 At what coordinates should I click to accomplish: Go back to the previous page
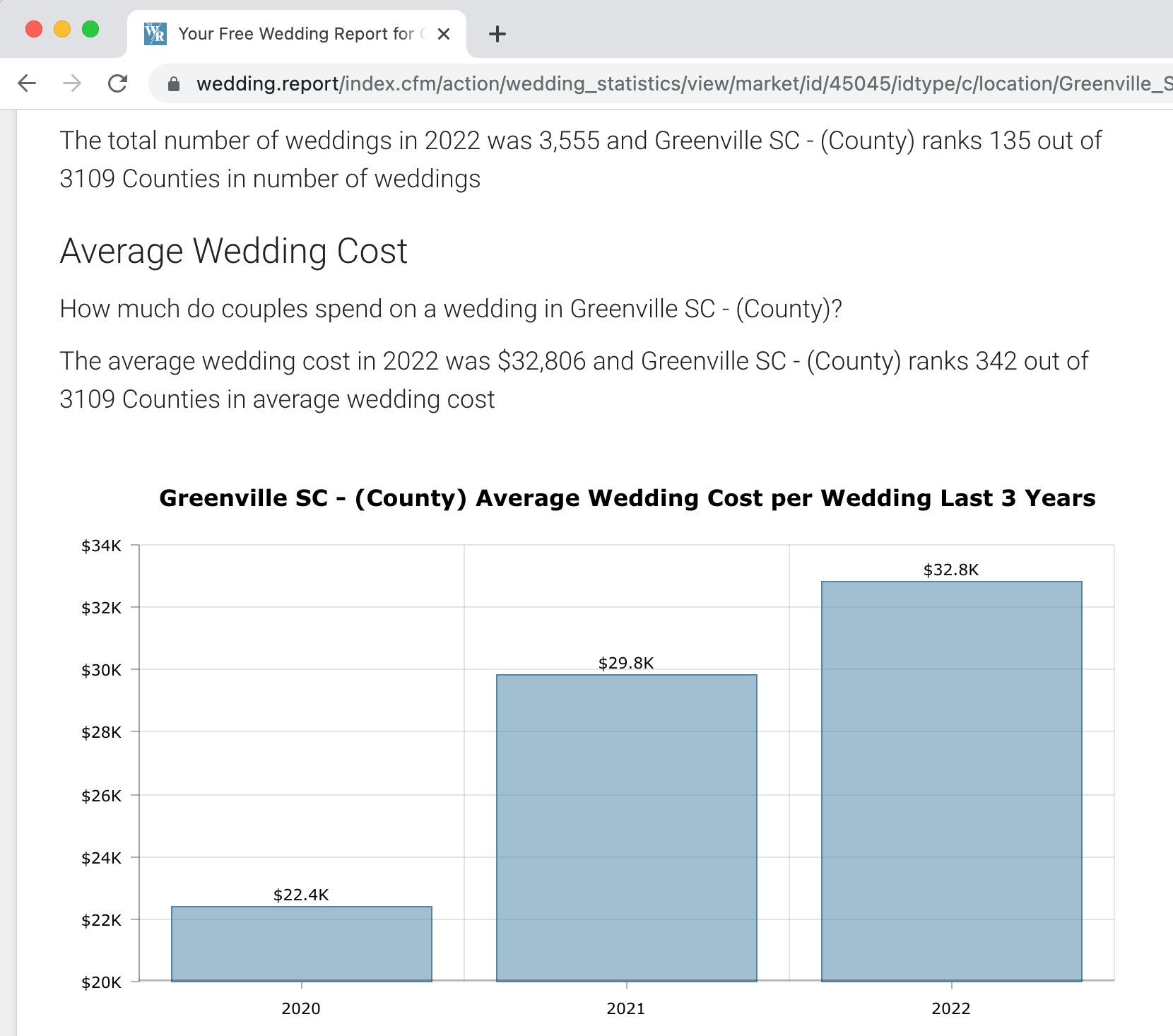point(27,83)
